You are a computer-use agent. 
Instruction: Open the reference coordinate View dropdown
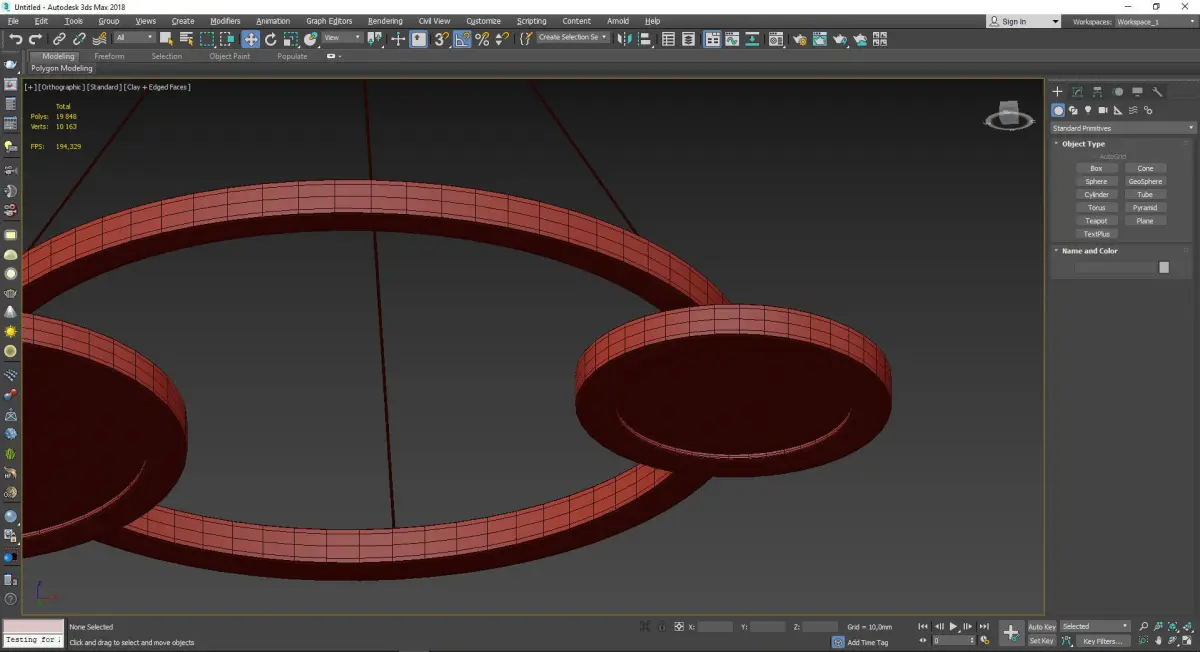pos(341,38)
